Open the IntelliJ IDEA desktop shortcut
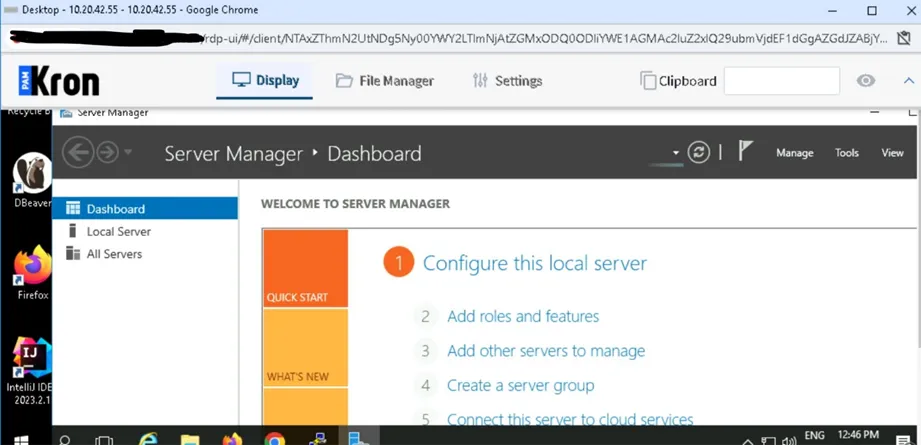 (x=31, y=371)
